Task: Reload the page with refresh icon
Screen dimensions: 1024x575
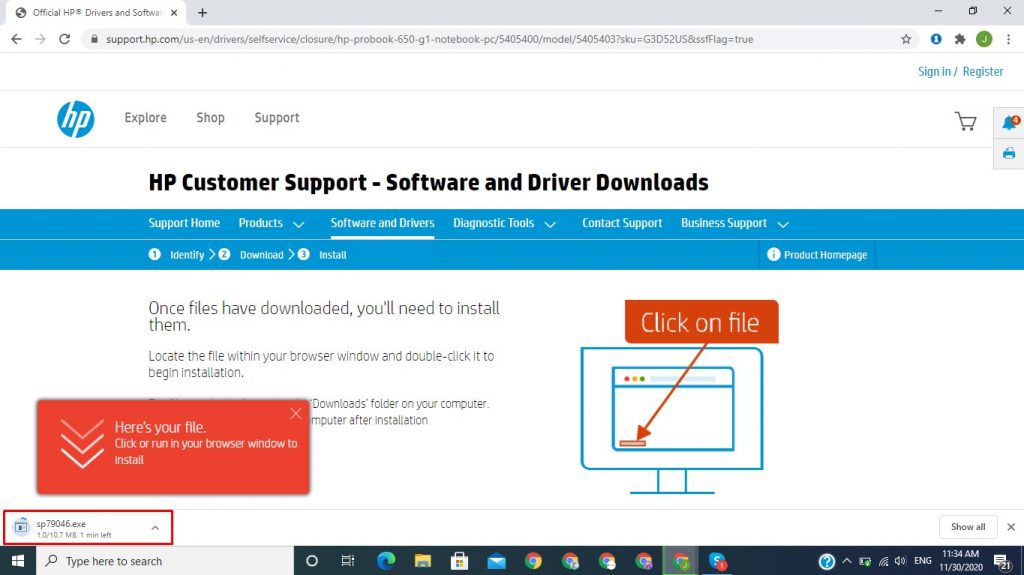Action: pos(65,40)
